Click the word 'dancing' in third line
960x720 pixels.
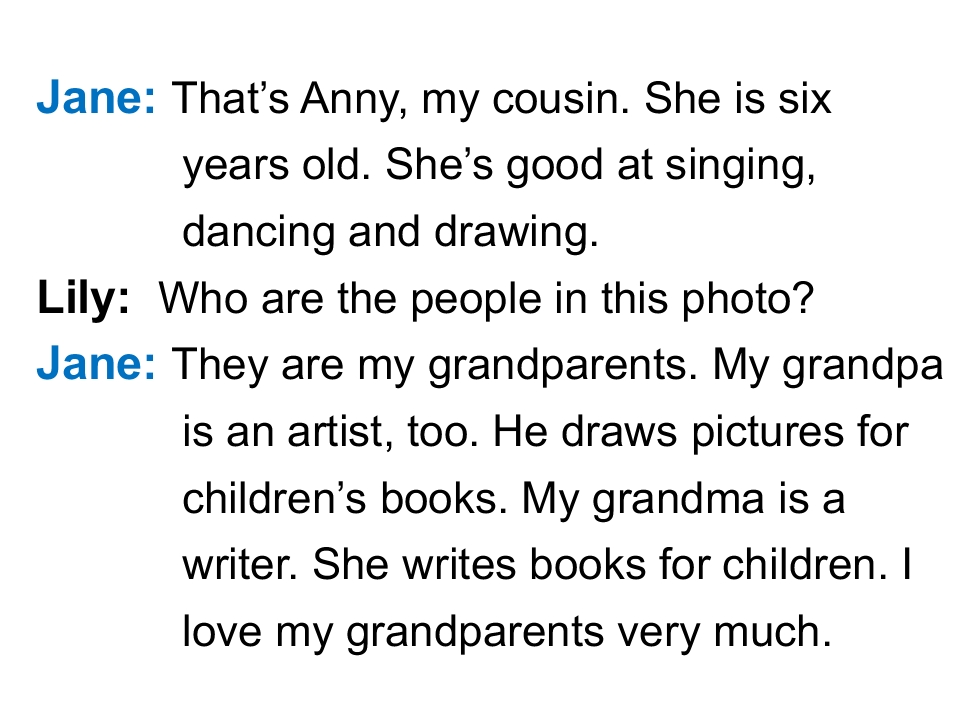[x=259, y=234]
